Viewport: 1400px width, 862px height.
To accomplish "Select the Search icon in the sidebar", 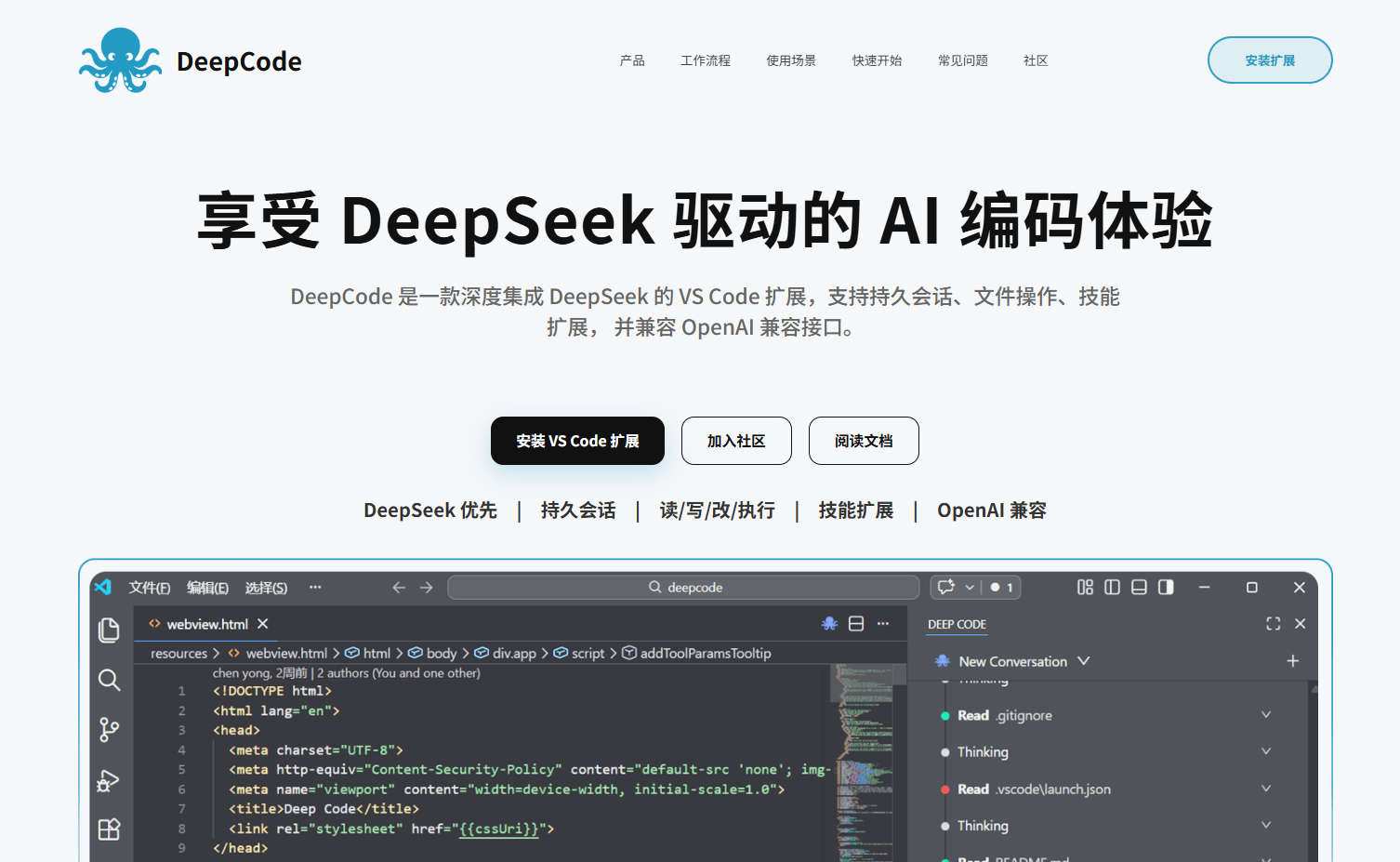I will click(109, 680).
